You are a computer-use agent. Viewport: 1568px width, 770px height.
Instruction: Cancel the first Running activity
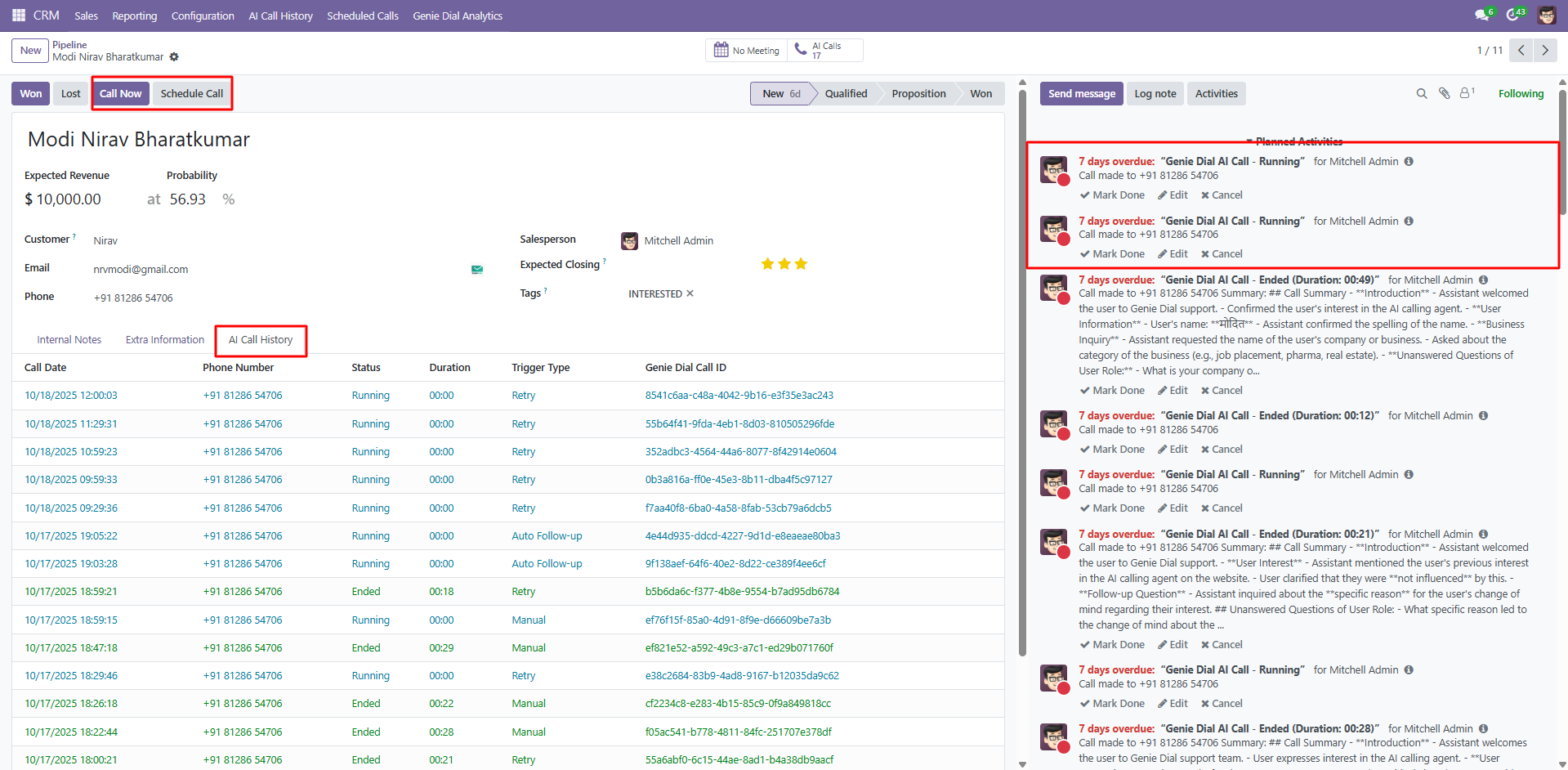tap(1222, 195)
